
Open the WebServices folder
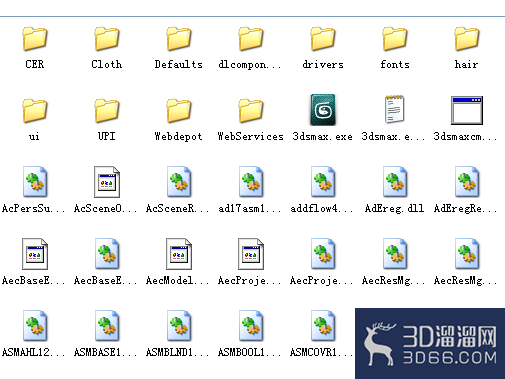coord(251,110)
